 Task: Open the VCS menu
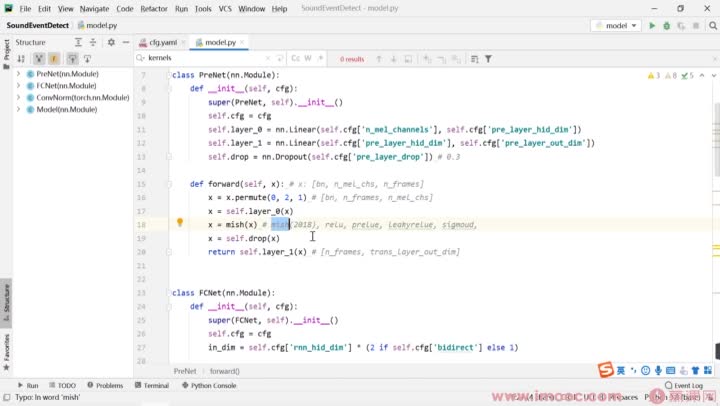[225, 9]
